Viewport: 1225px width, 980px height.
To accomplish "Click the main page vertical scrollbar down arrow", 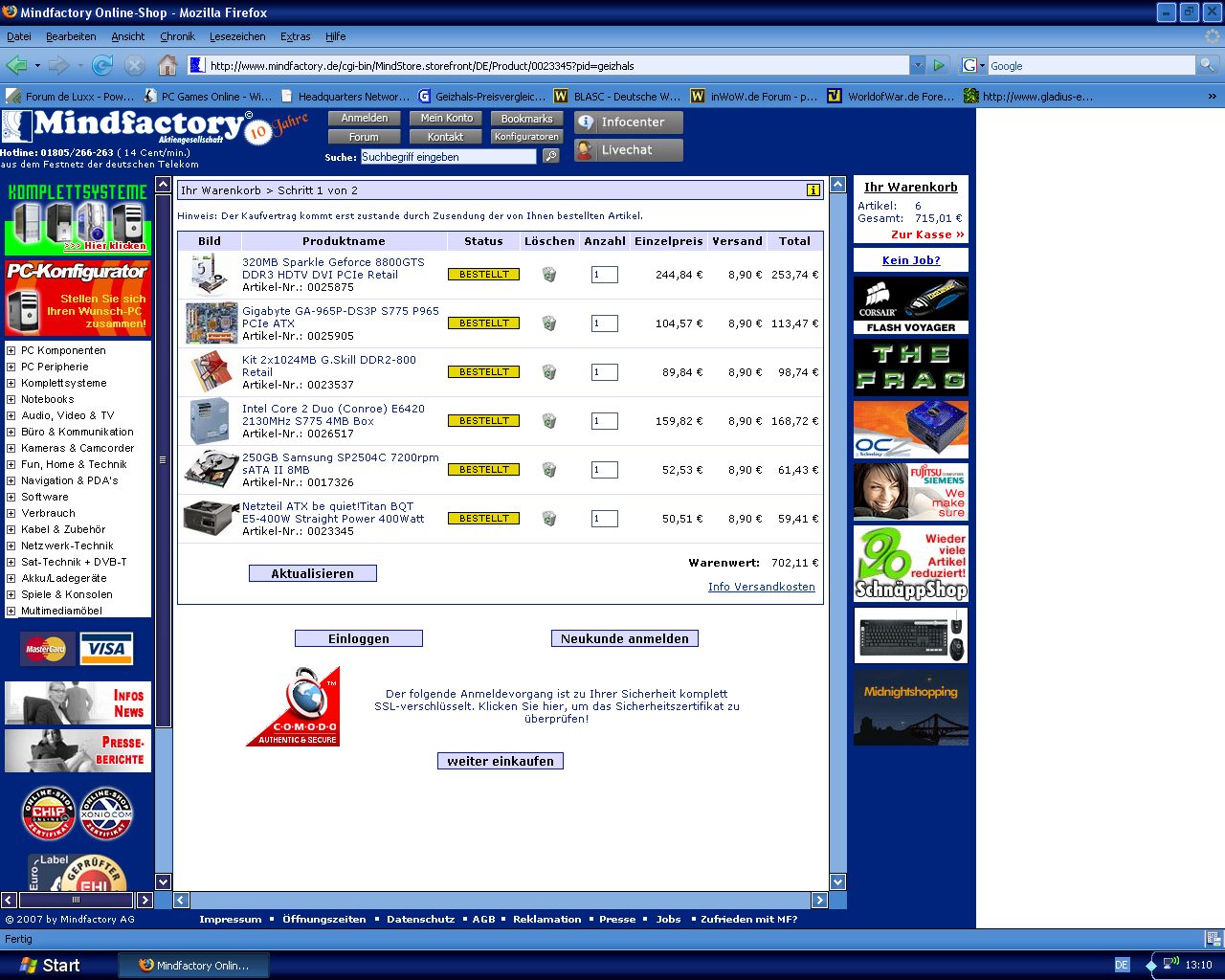I will tap(838, 882).
